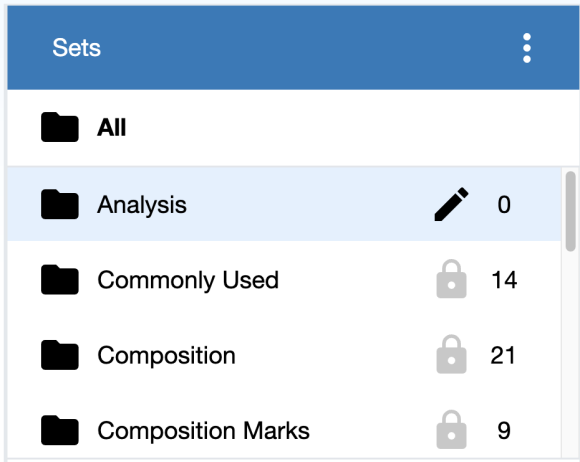Open the Composition set
This screenshot has width=580, height=462.
tap(284, 355)
